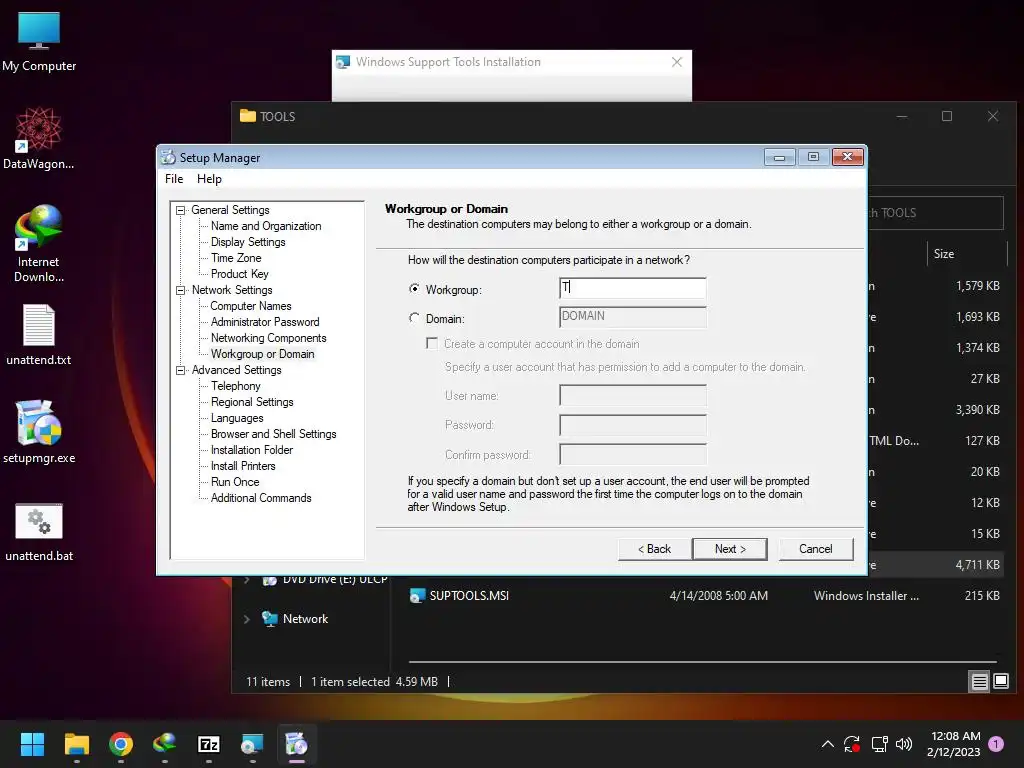Launch Internet Download Manager desktop shortcut
Image resolution: width=1024 pixels, height=768 pixels.
pyautogui.click(x=39, y=243)
